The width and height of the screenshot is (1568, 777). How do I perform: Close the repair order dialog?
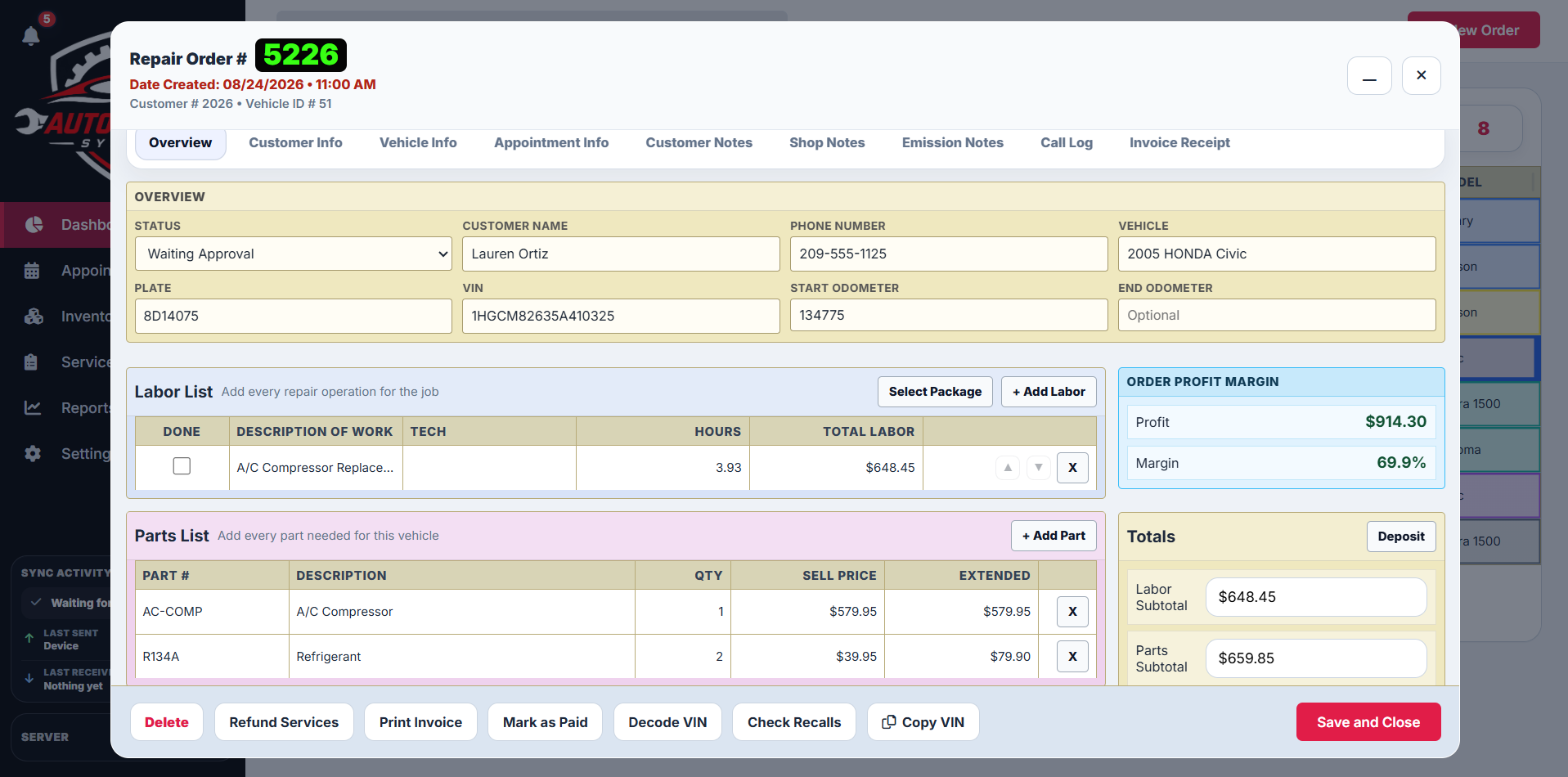1422,76
